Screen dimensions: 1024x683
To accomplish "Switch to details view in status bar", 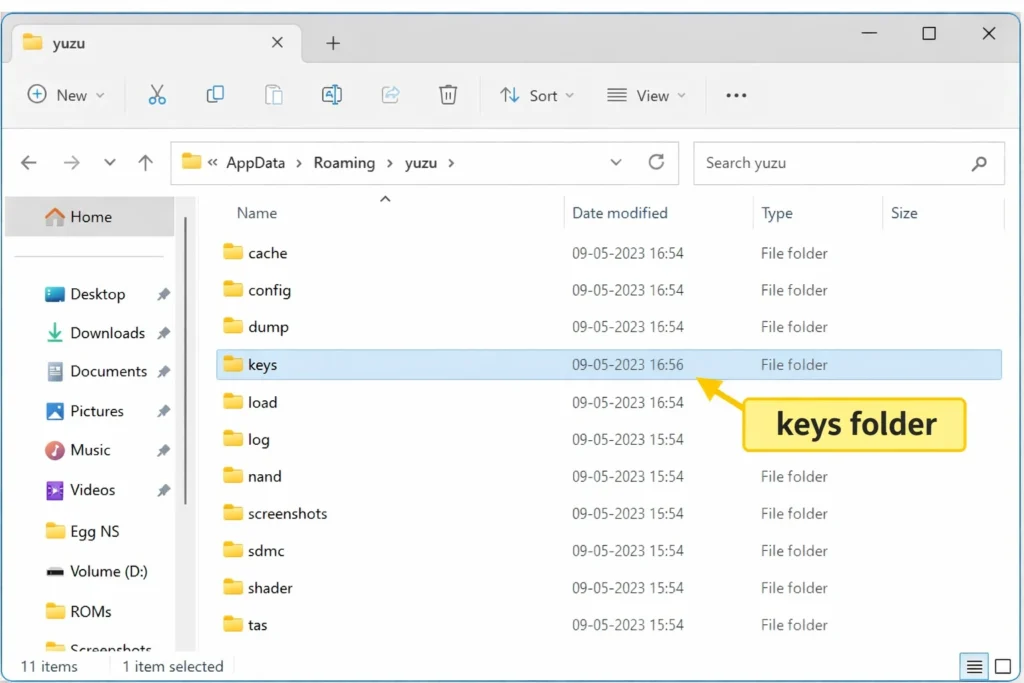I will (973, 666).
